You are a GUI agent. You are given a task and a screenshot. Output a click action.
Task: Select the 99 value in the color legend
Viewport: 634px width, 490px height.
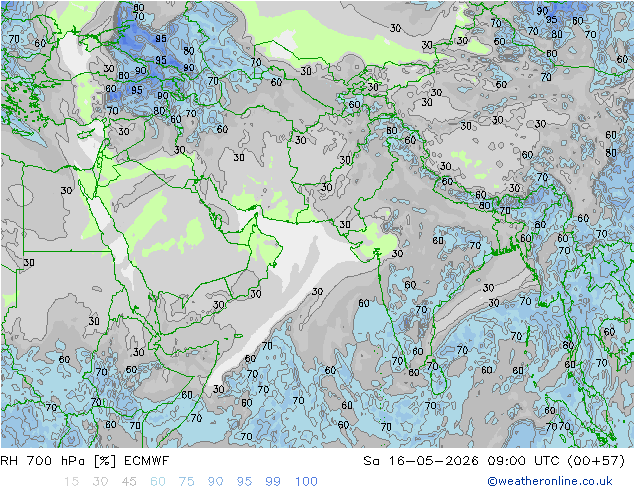click(x=273, y=482)
